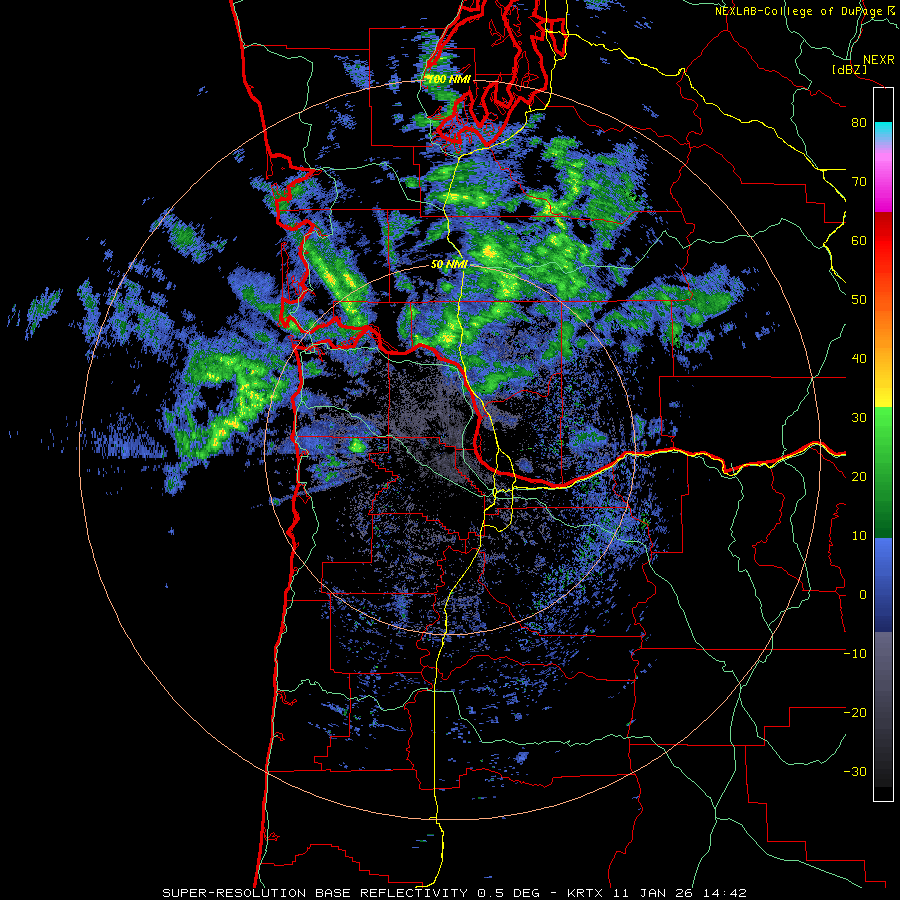Click the -10 value on the dBZ scale
This screenshot has width=900, height=900.
(855, 654)
